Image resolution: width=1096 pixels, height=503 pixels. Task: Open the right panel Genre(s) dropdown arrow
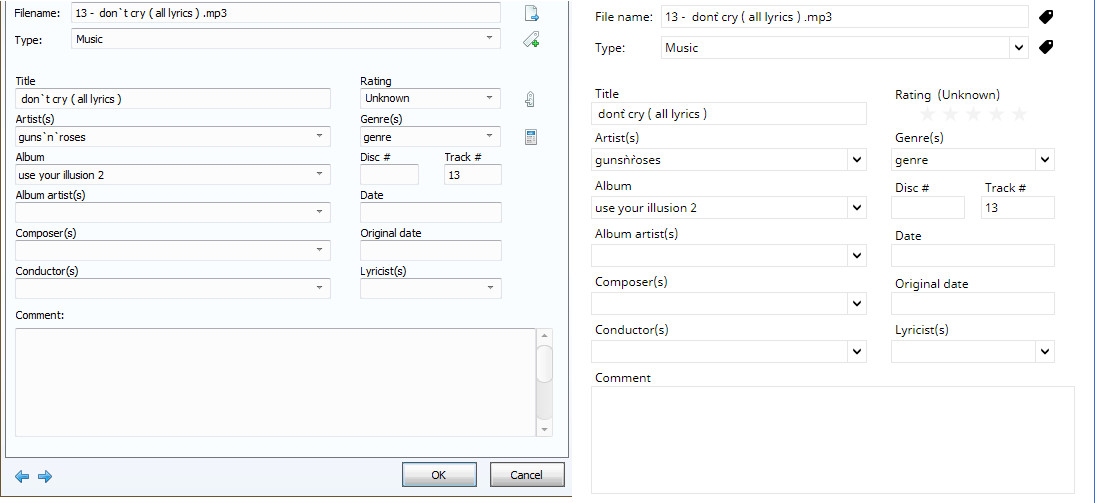coord(1044,160)
